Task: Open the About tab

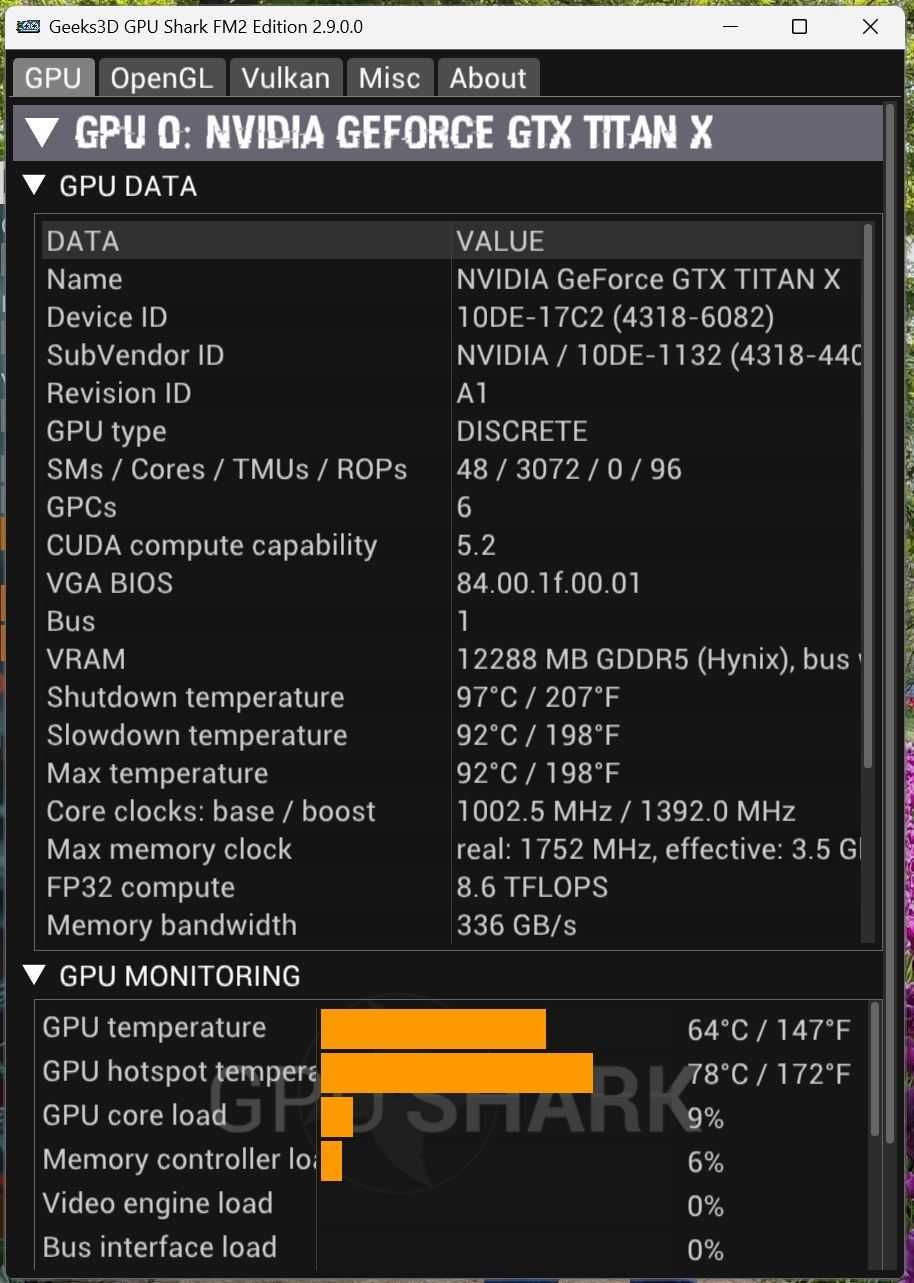Action: coord(488,78)
